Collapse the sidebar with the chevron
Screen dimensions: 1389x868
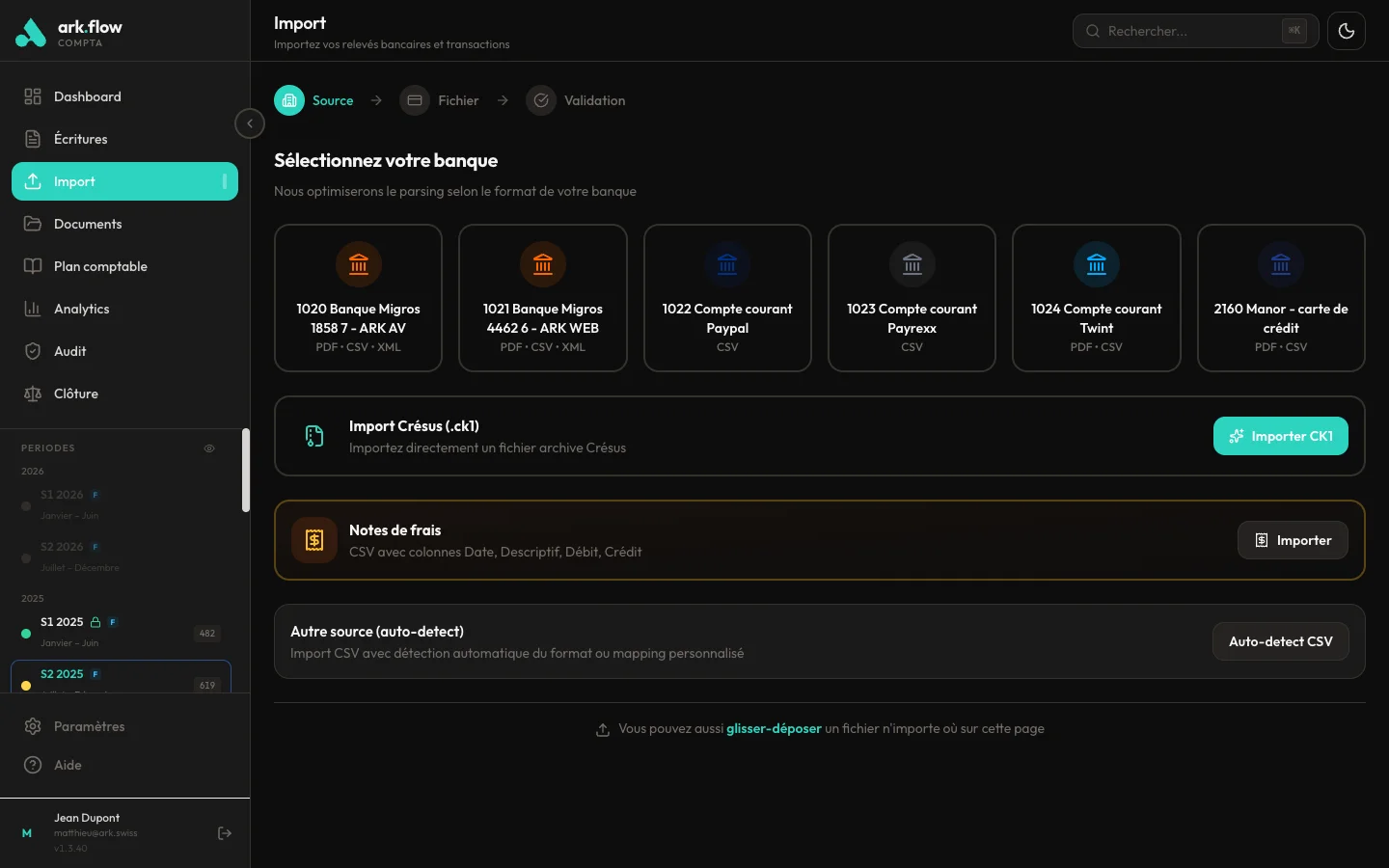pos(249,123)
